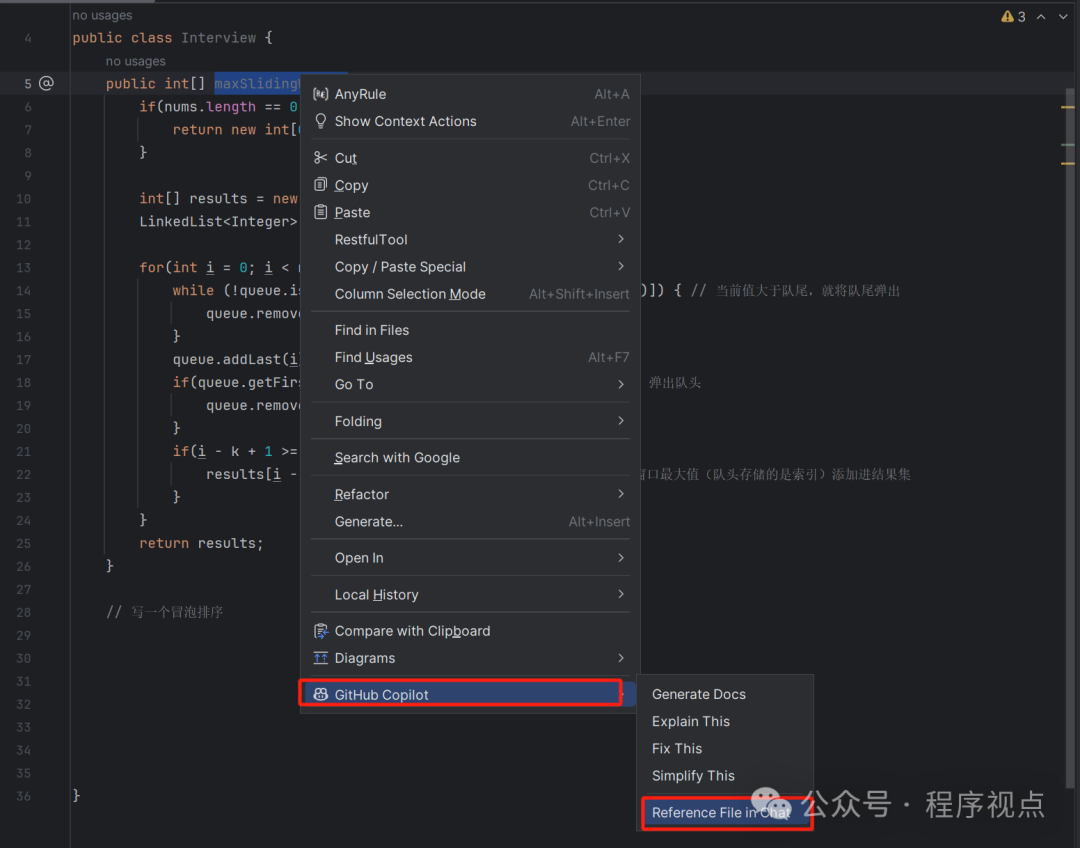Expand the Local History submenu arrow
Viewport: 1080px width, 848px height.
tap(621, 594)
